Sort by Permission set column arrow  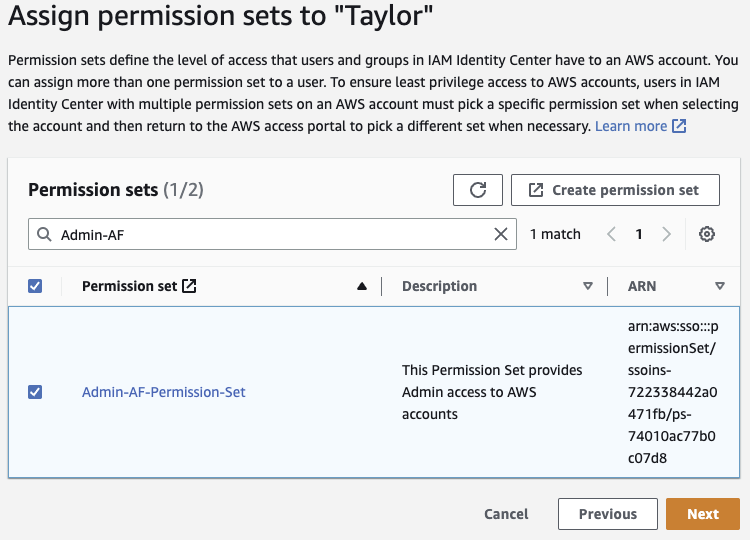point(362,286)
